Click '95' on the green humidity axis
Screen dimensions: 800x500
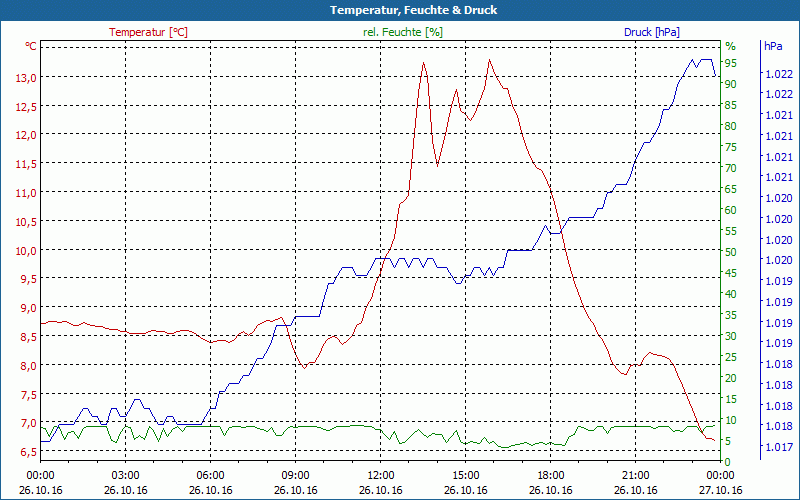tap(731, 63)
